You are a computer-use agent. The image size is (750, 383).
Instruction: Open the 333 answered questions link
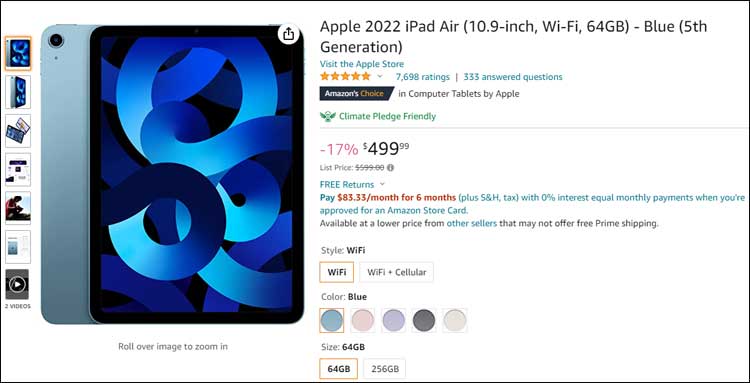pos(513,77)
